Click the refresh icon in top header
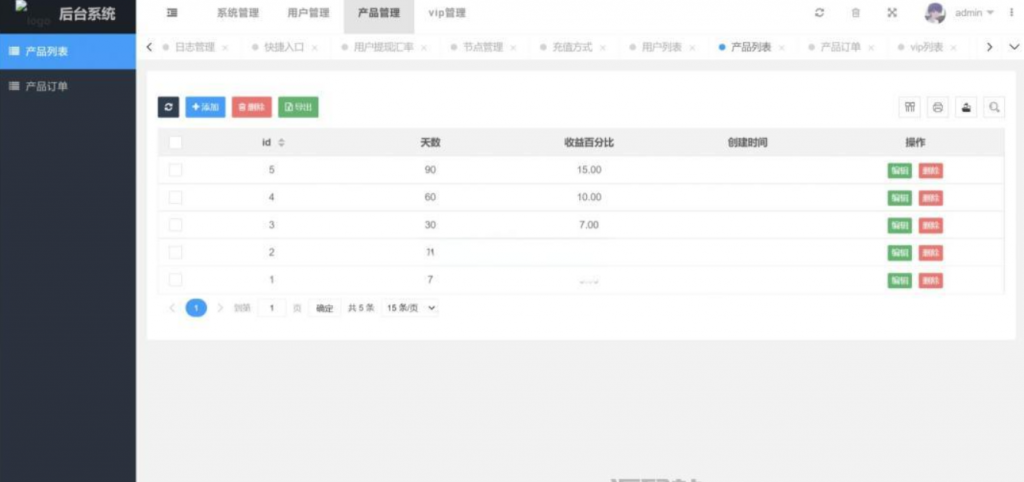 point(819,13)
